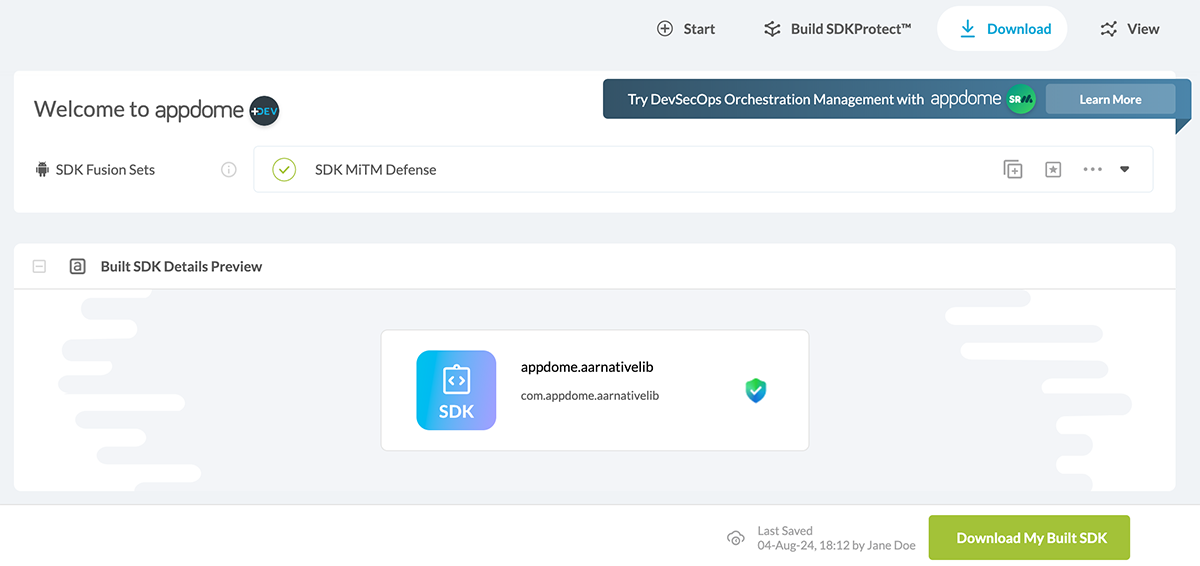Expand the fusion set dropdown arrow
Image resolution: width=1200 pixels, height=566 pixels.
tap(1124, 170)
